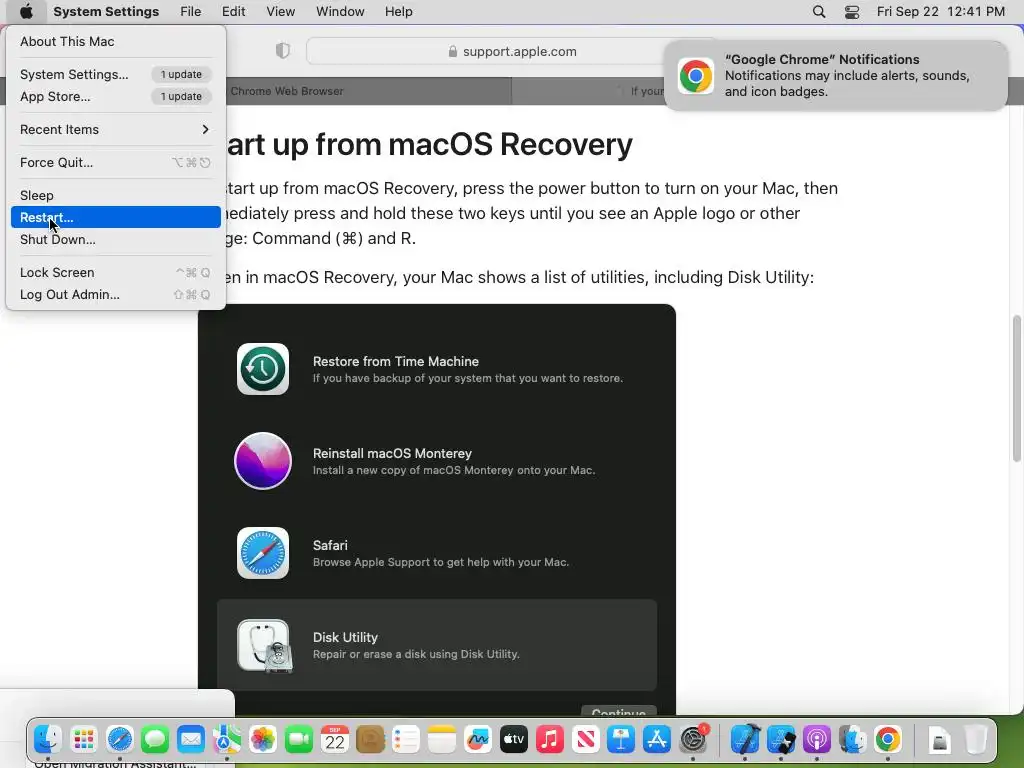The image size is (1024, 768).
Task: Launch Music from the Dock
Action: point(549,739)
